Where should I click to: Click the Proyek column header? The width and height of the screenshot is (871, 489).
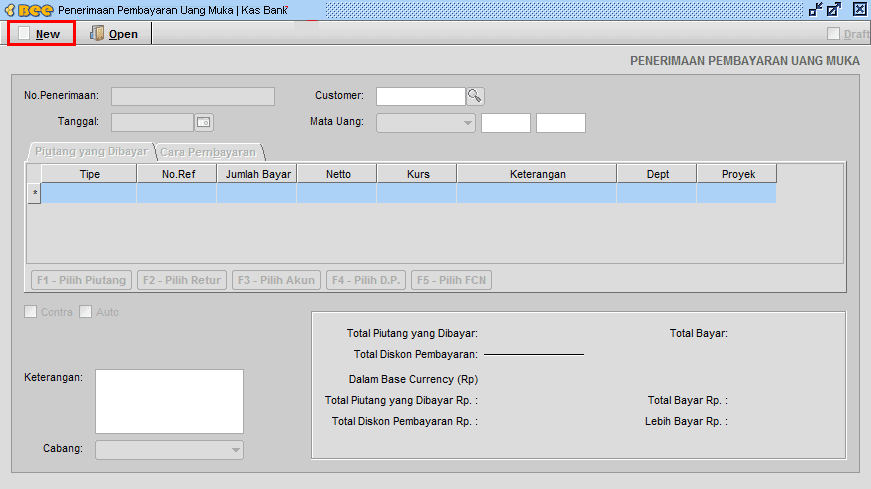click(738, 174)
